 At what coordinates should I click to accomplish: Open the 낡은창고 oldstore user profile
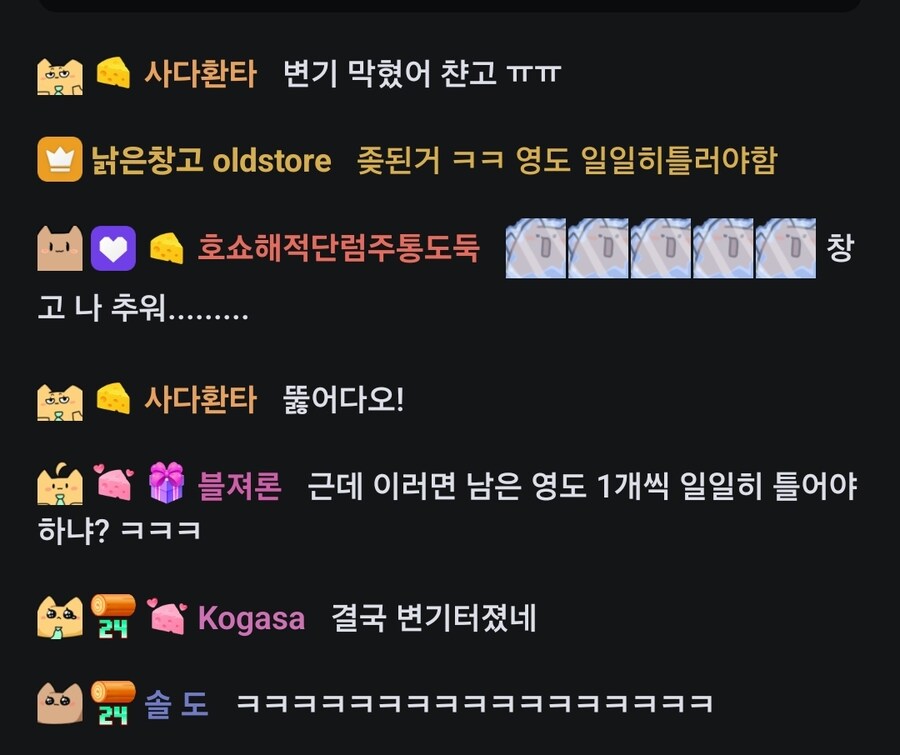[x=211, y=160]
